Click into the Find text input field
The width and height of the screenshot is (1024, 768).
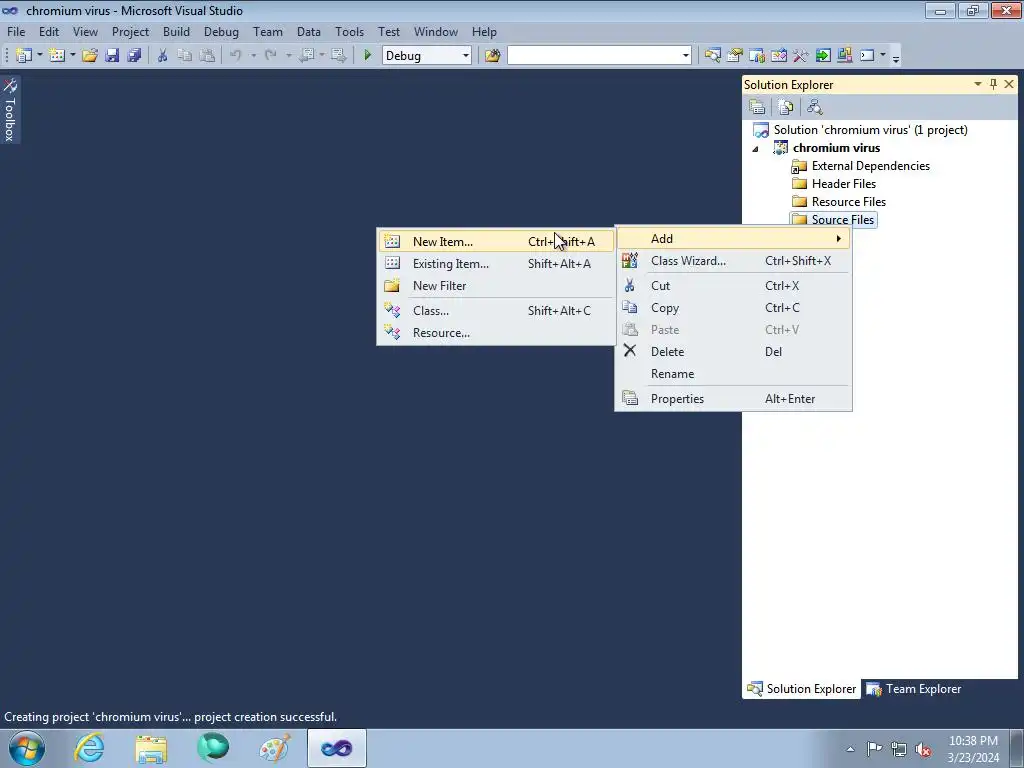coord(594,56)
